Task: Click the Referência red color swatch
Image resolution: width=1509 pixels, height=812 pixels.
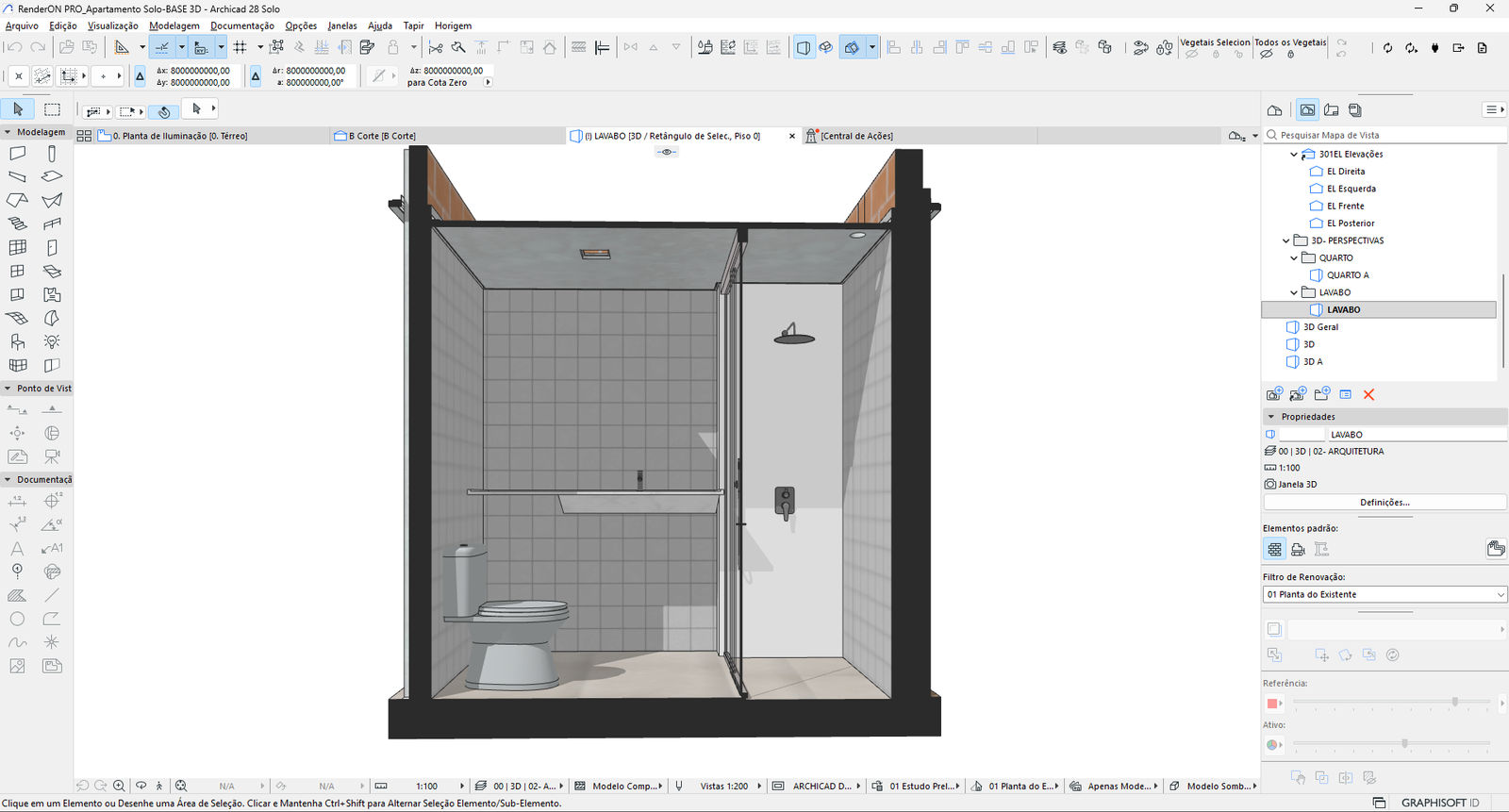Action: (1271, 704)
